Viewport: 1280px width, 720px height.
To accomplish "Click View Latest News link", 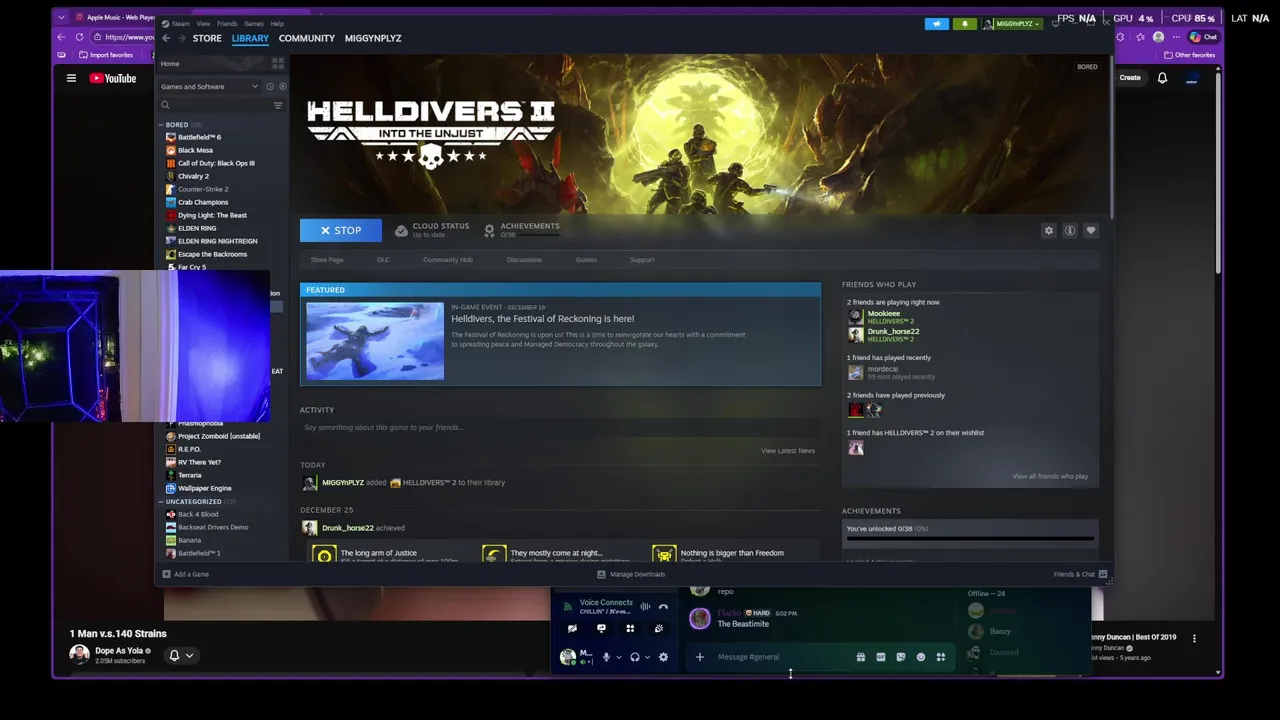I will (788, 451).
